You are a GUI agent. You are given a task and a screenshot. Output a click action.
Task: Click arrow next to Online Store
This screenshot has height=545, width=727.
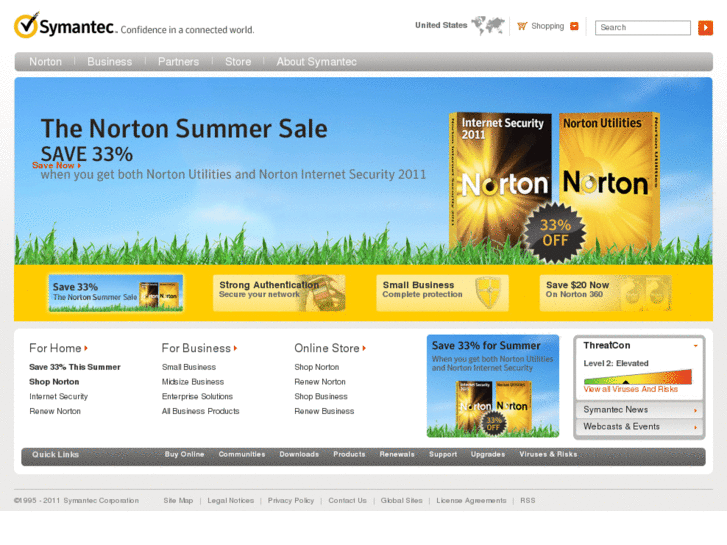[364, 348]
